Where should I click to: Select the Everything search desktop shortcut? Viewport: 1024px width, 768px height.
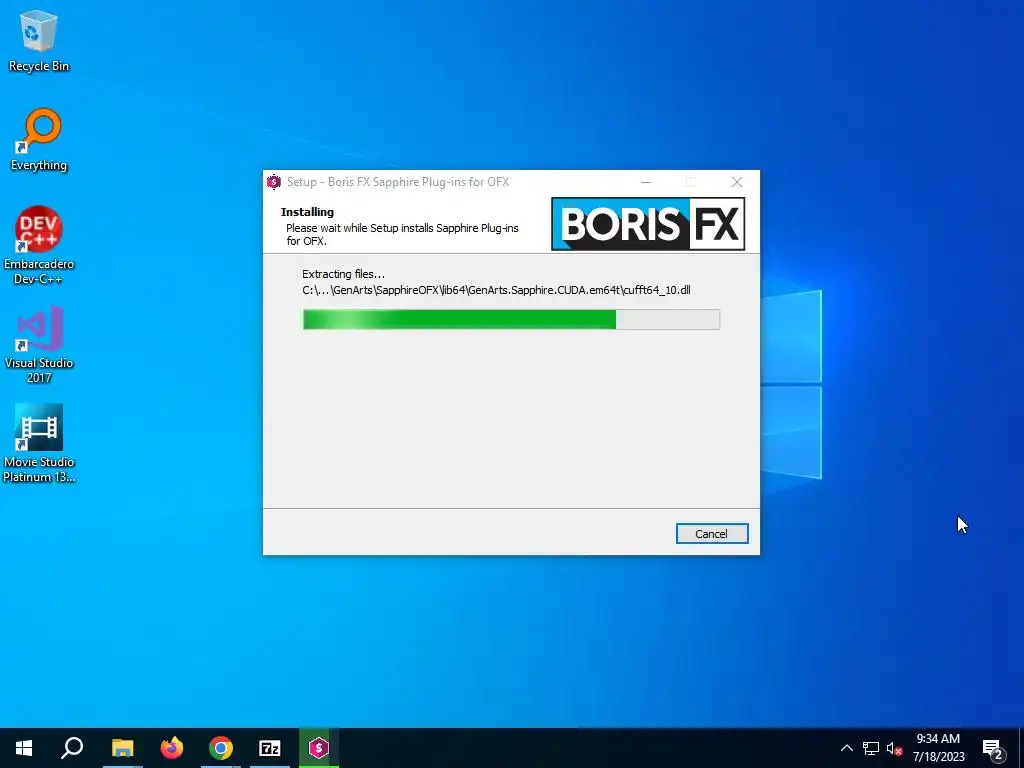(39, 140)
